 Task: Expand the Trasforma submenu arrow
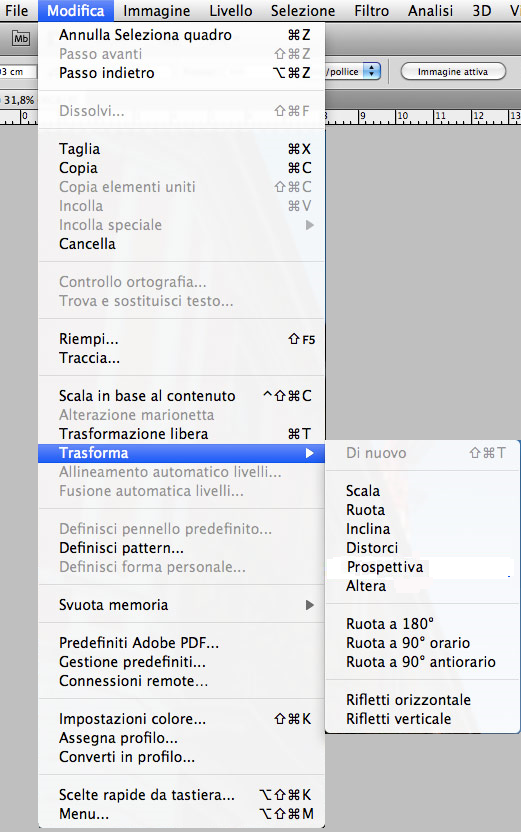[x=310, y=453]
